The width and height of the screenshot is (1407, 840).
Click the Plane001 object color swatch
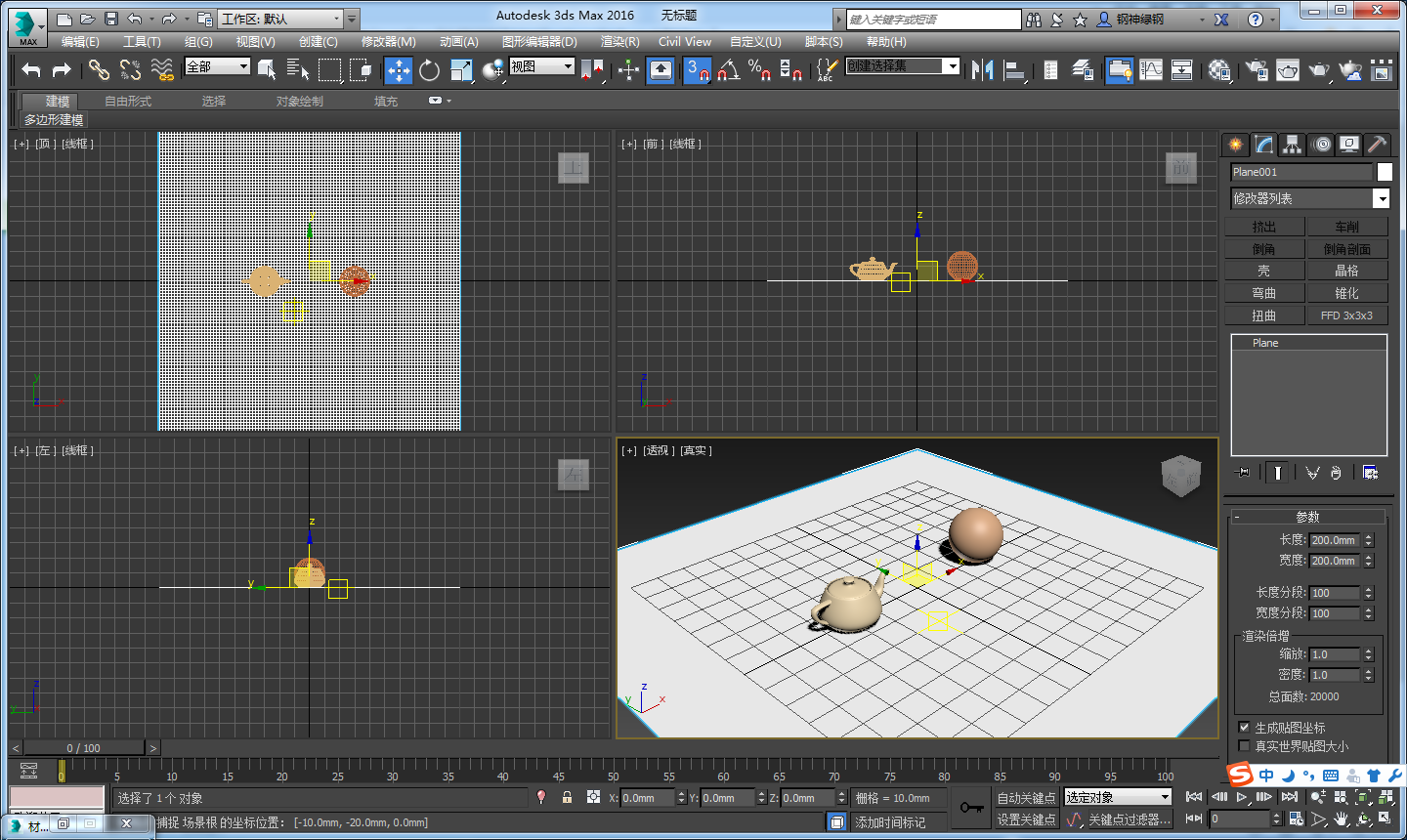[1385, 172]
